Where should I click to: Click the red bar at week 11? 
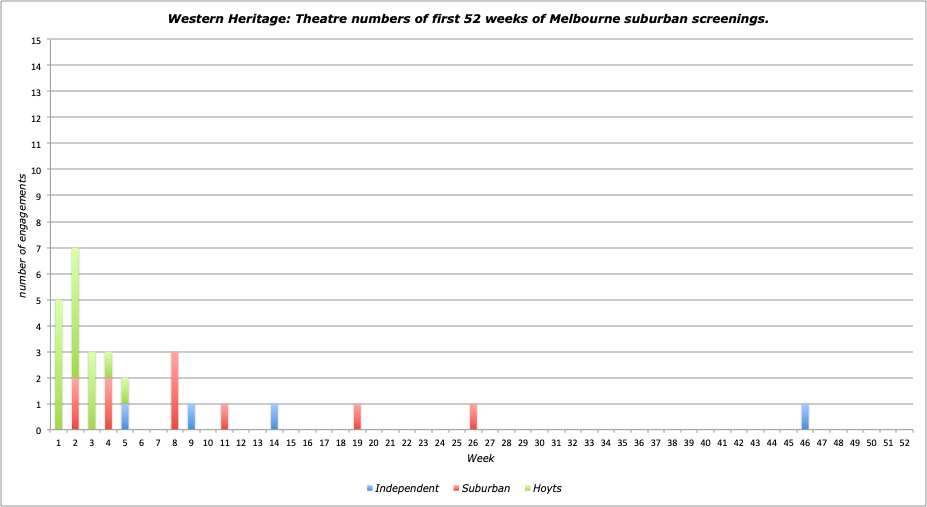(224, 417)
